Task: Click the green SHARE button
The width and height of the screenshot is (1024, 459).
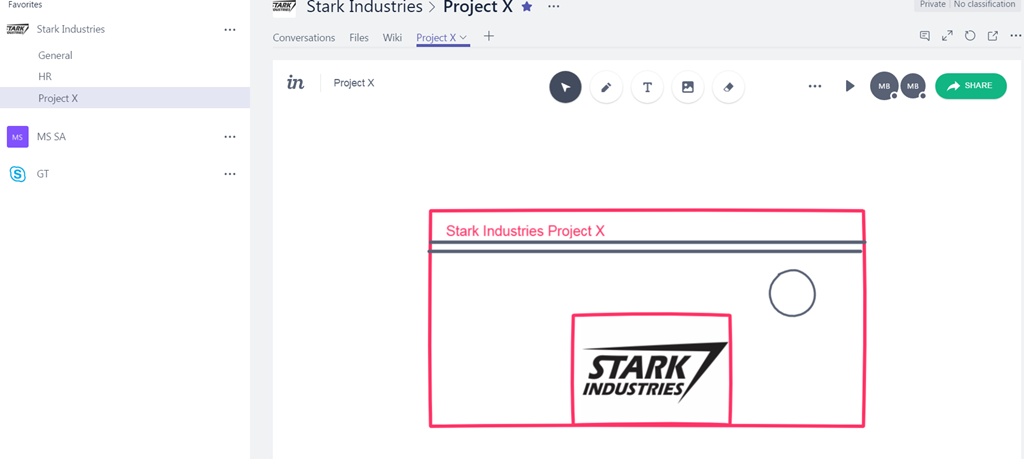Action: pos(970,86)
